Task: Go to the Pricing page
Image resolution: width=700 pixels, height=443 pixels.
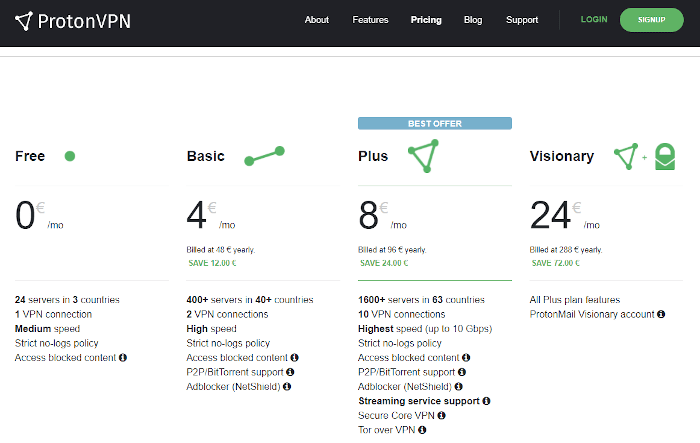Action: coord(426,20)
